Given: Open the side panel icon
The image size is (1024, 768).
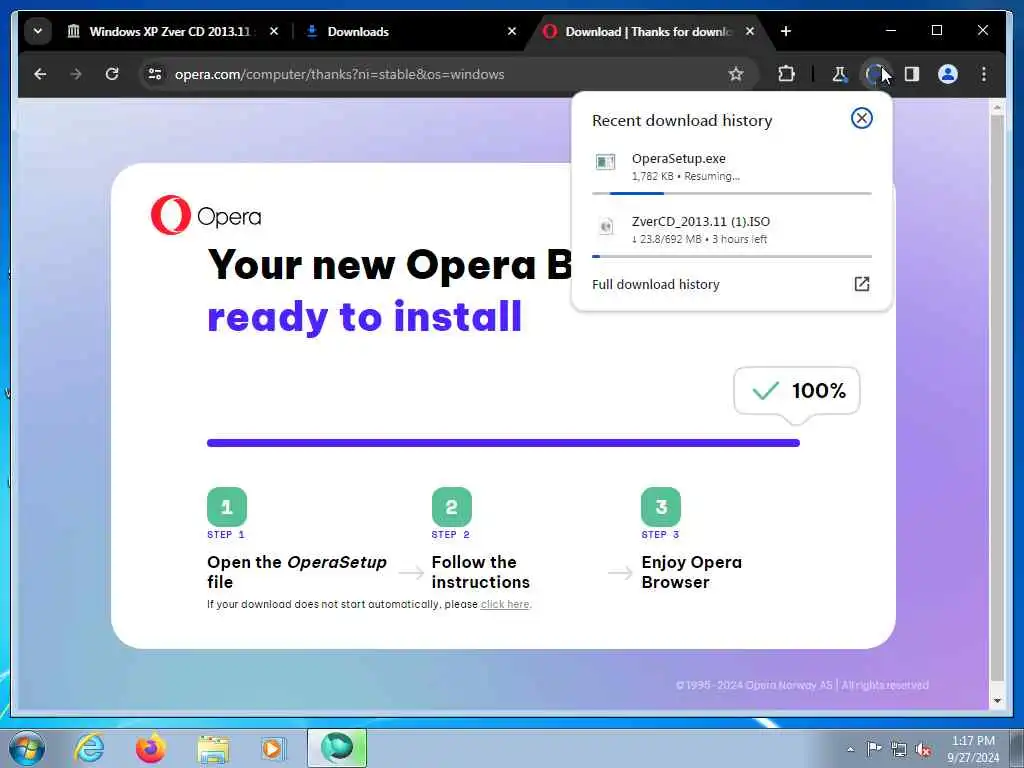Looking at the screenshot, I should pyautogui.click(x=912, y=74).
